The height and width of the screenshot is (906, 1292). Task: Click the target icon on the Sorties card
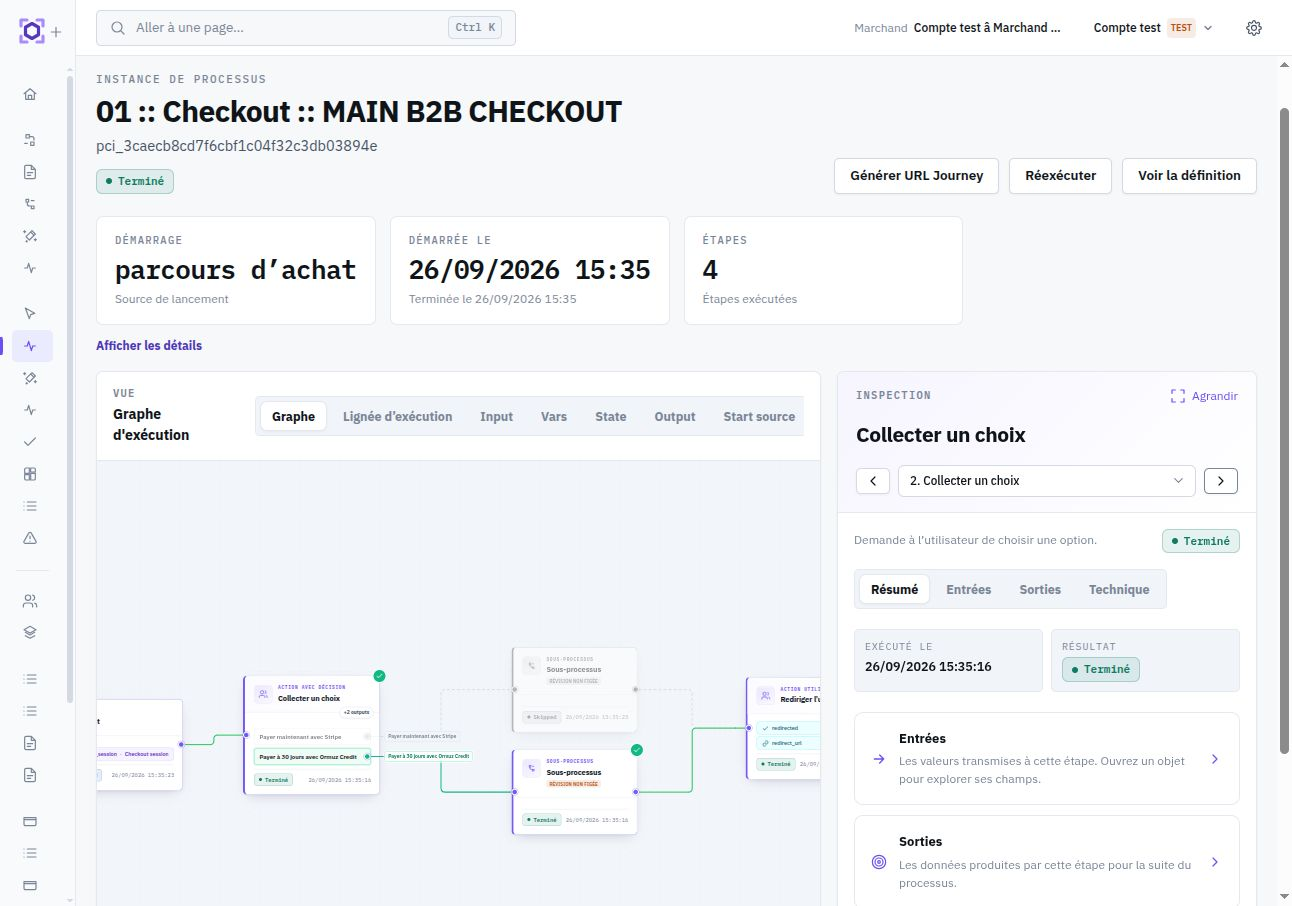point(879,862)
